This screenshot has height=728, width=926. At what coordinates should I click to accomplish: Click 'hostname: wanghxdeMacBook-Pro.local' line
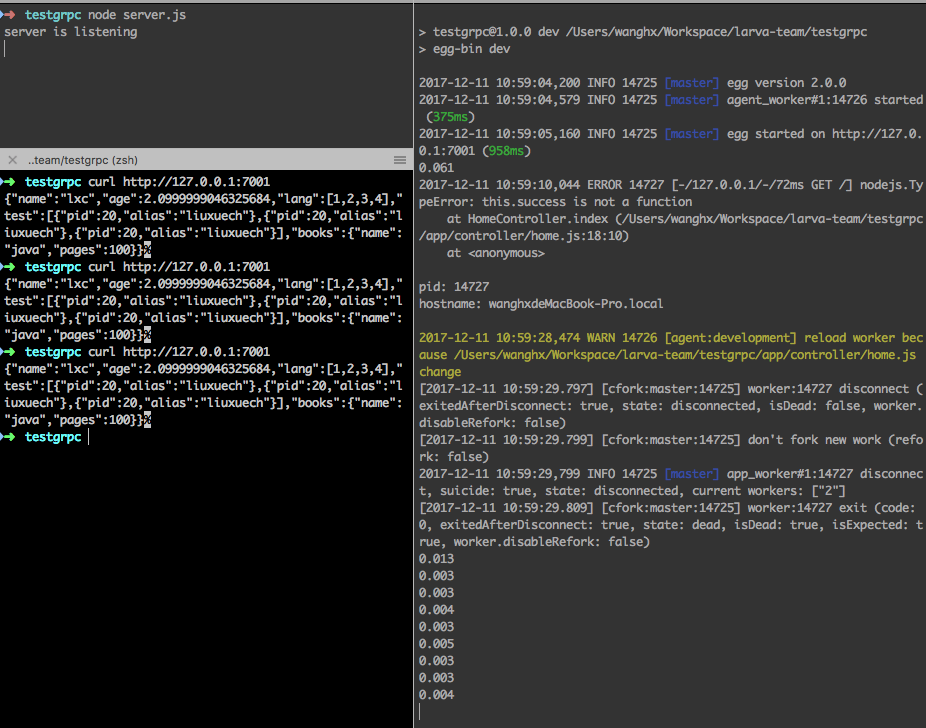coord(541,304)
